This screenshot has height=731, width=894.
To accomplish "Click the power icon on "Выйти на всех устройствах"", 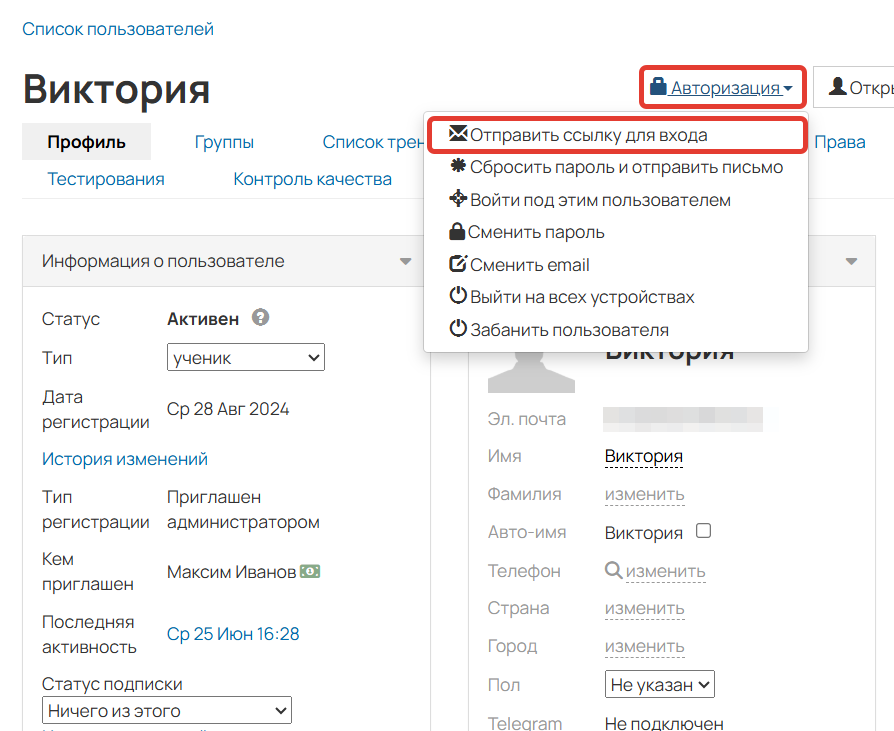I will [x=458, y=297].
